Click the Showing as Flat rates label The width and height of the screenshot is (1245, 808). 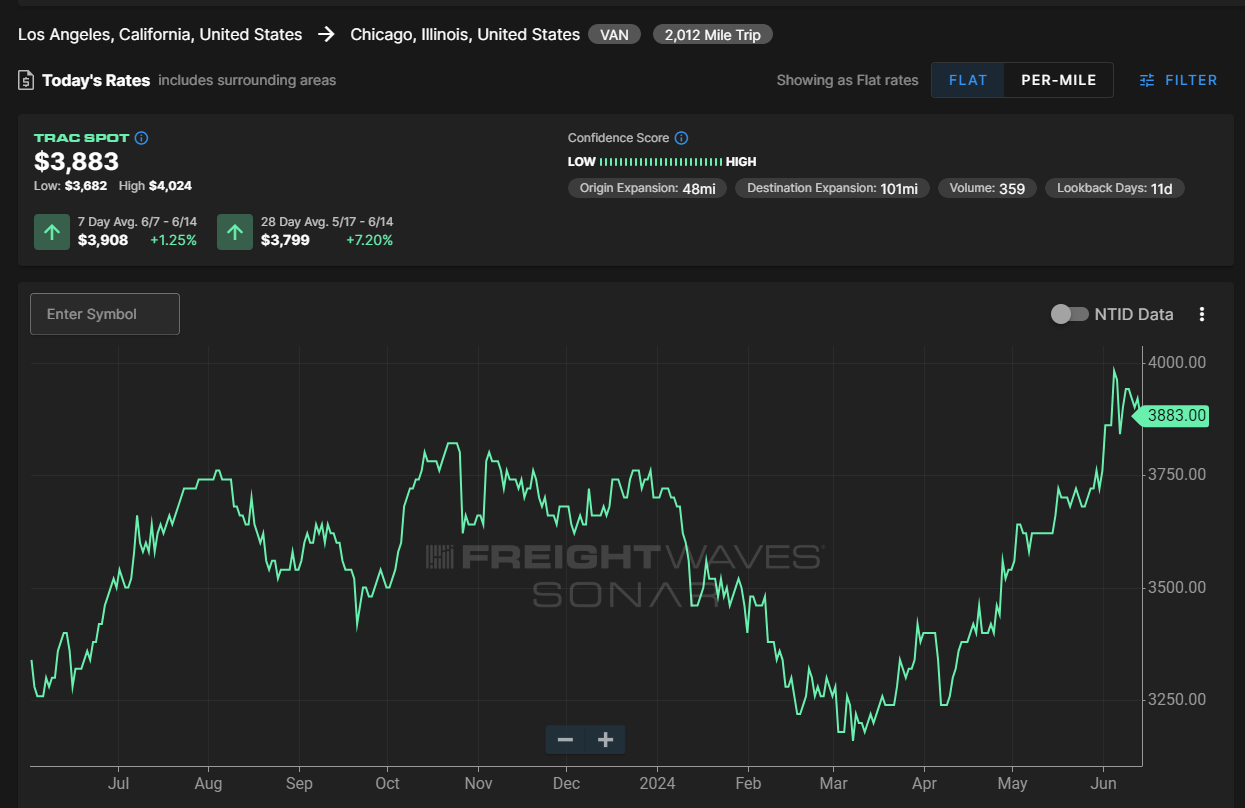(x=847, y=80)
